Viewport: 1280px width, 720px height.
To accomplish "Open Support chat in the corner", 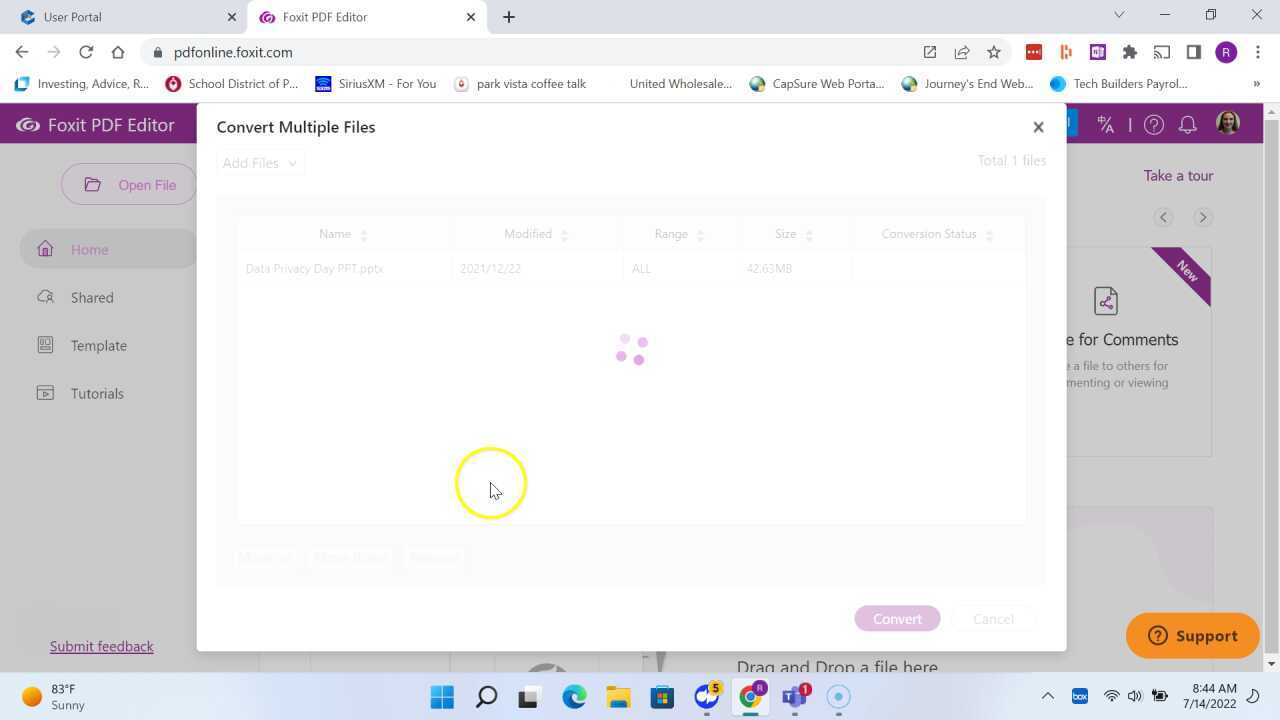I will 1192,635.
